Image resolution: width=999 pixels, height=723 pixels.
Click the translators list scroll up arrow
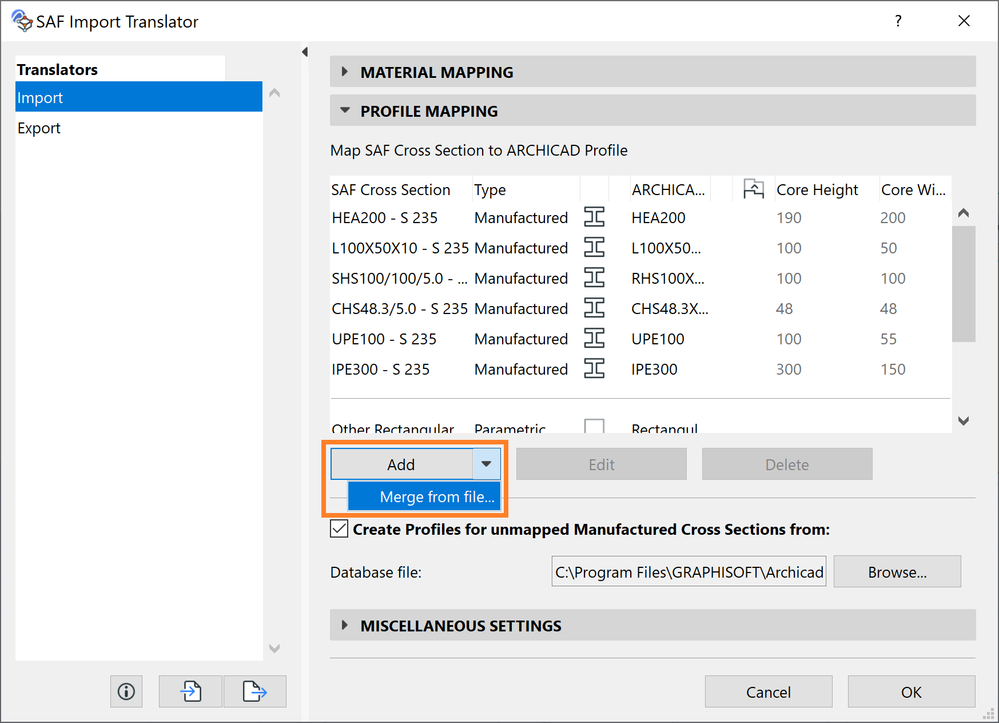(275, 93)
